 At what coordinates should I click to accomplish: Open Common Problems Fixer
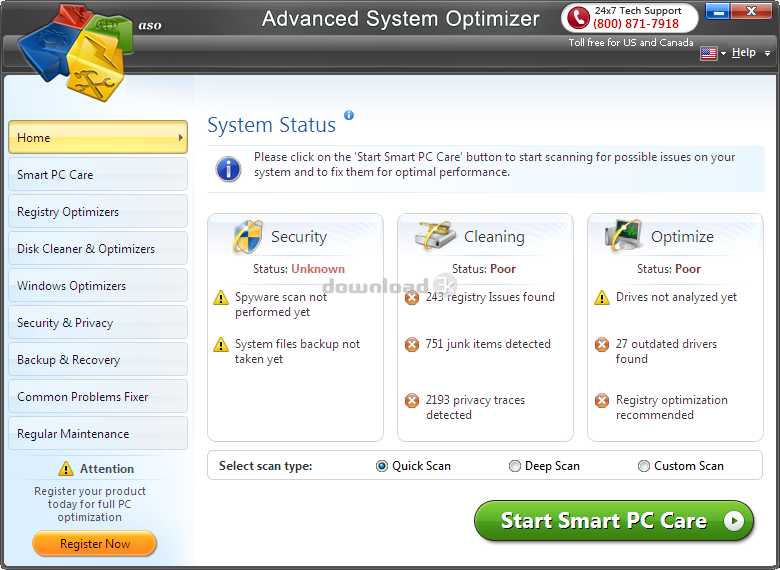98,396
